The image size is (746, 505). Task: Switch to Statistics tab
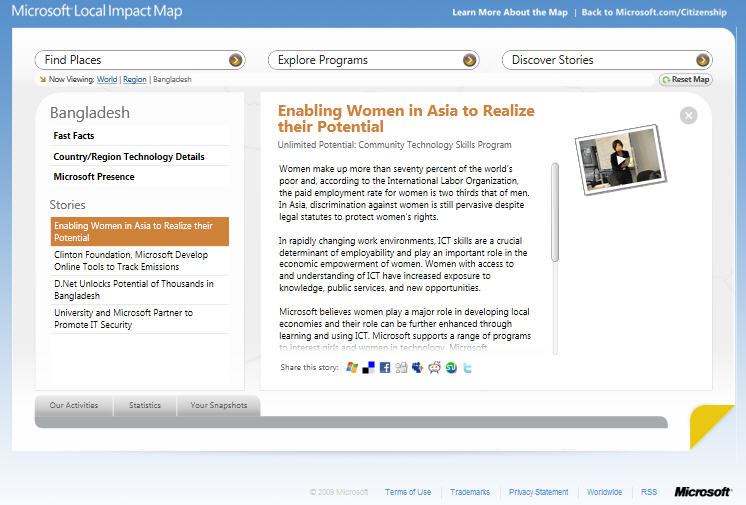[x=145, y=406]
